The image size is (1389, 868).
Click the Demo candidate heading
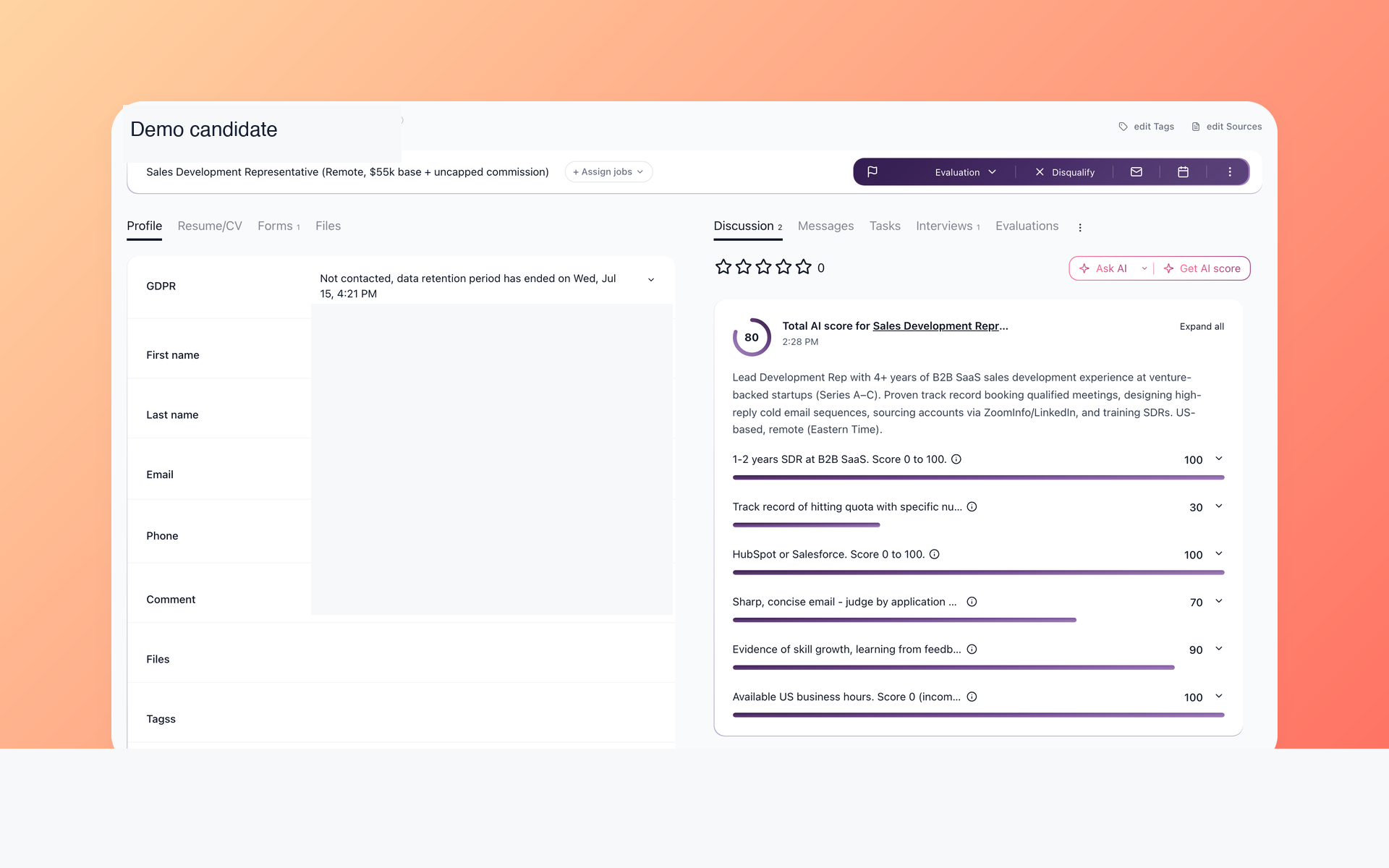click(204, 129)
